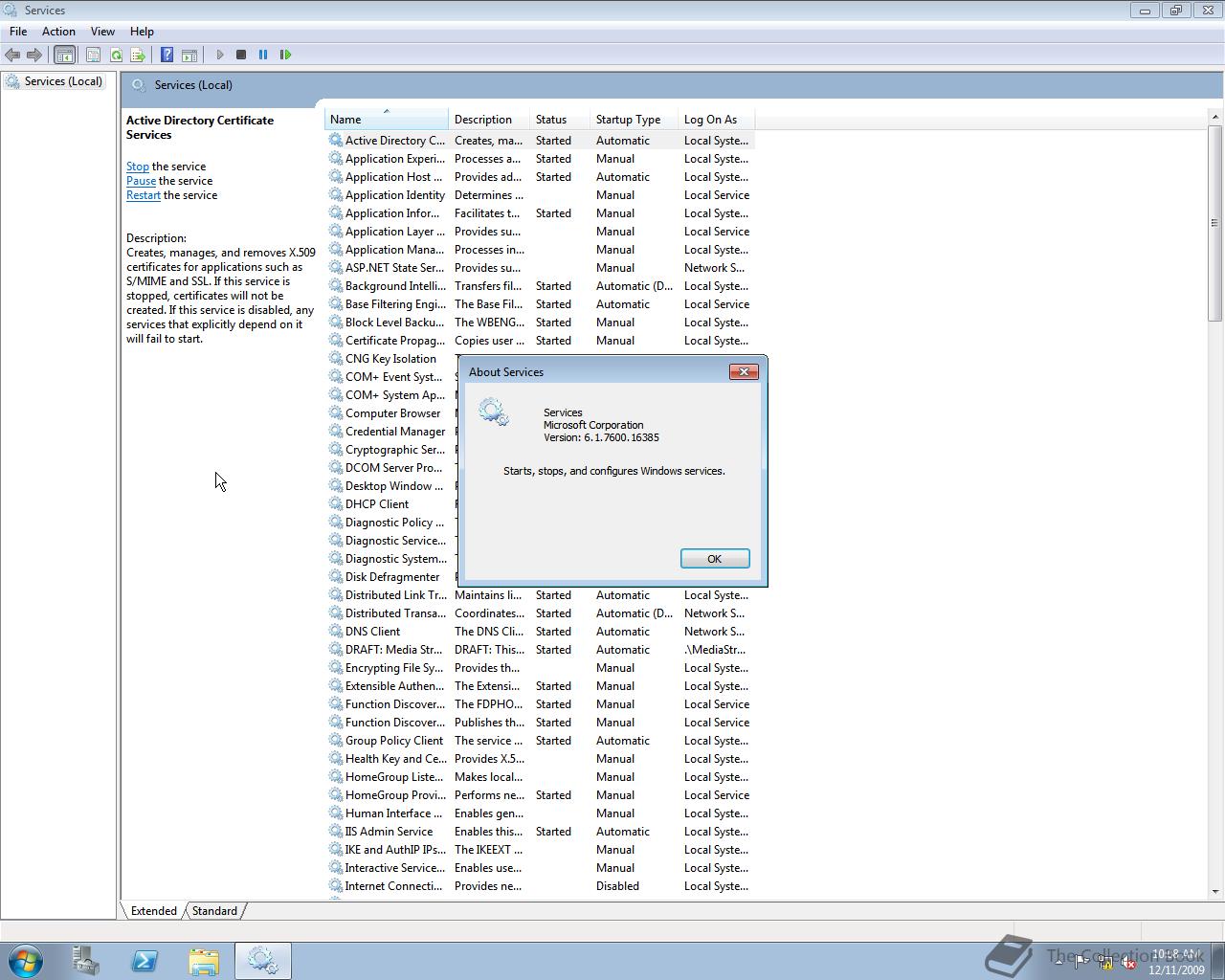Switch to the Standard tab
This screenshot has width=1225, height=980.
[214, 911]
